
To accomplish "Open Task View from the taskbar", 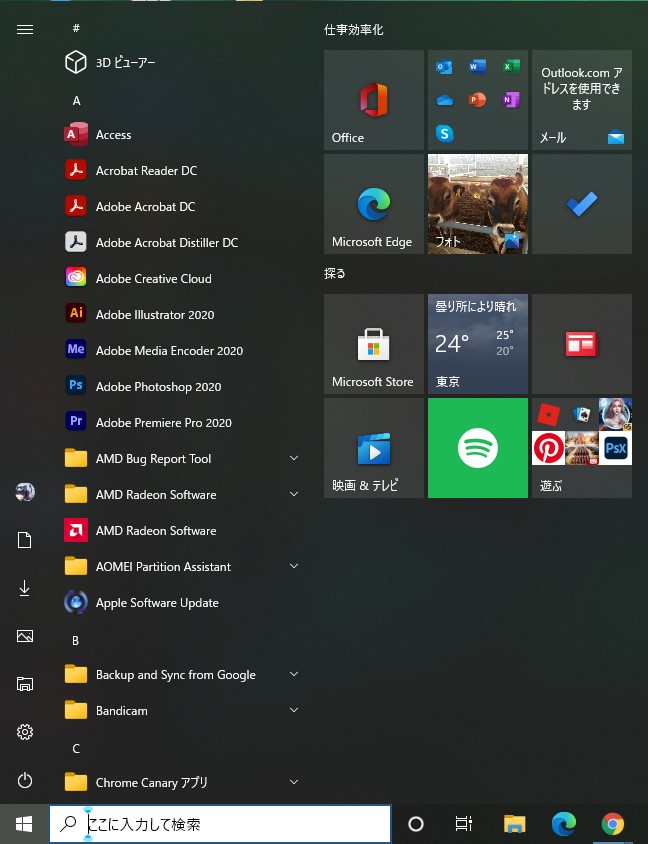I will tap(463, 824).
